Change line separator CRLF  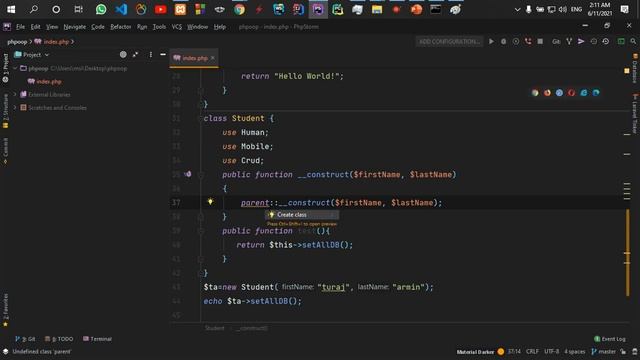pyautogui.click(x=532, y=351)
